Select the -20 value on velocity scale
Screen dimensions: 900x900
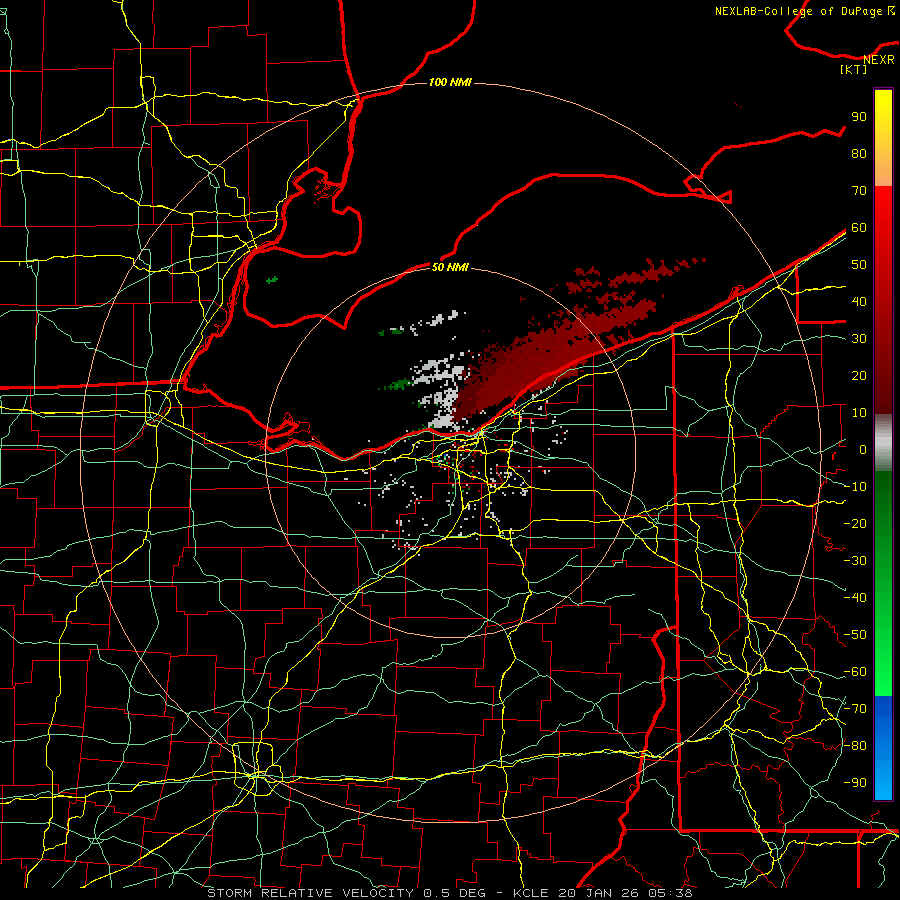[855, 524]
